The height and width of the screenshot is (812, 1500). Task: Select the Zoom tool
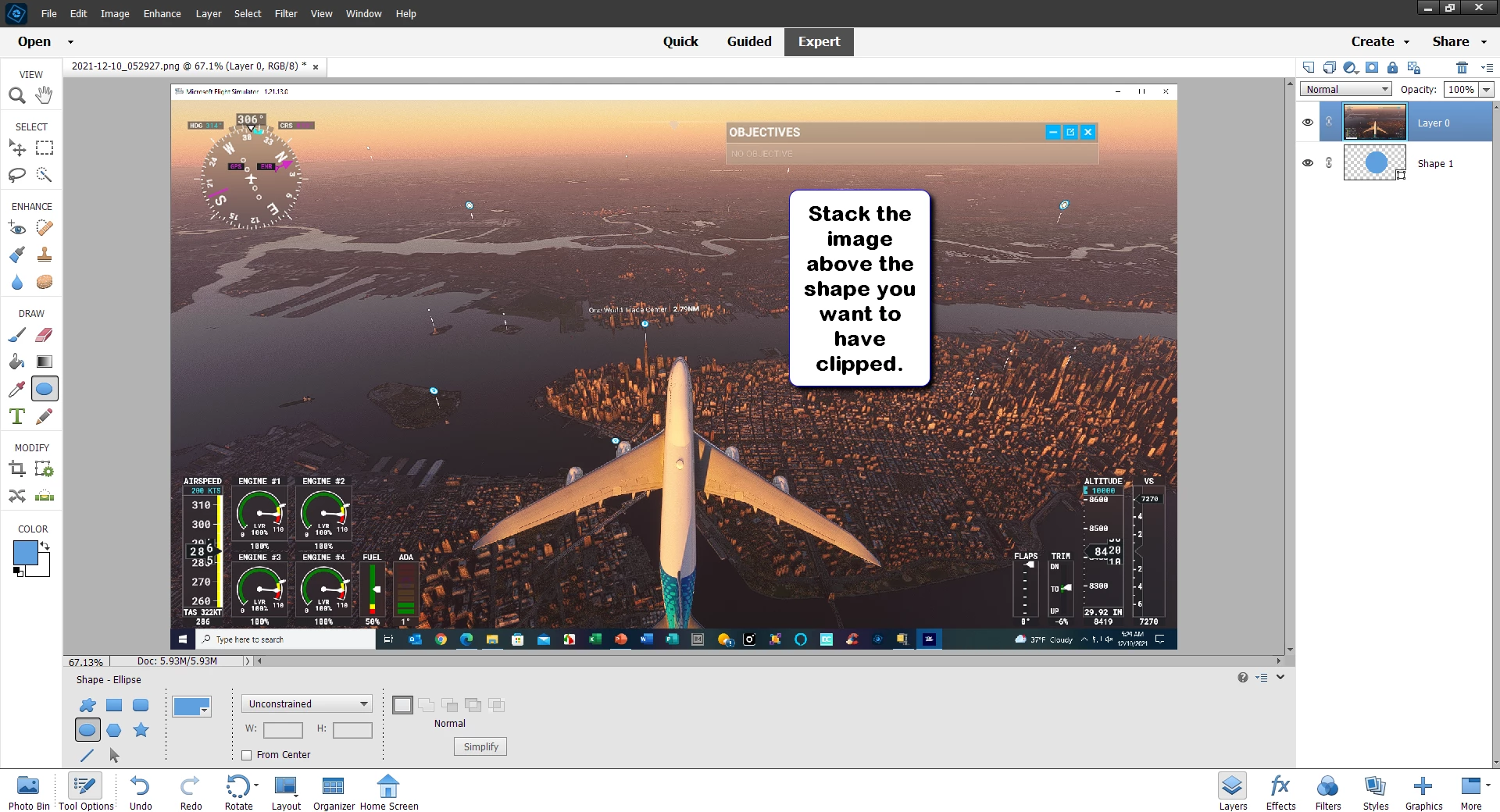tap(17, 95)
